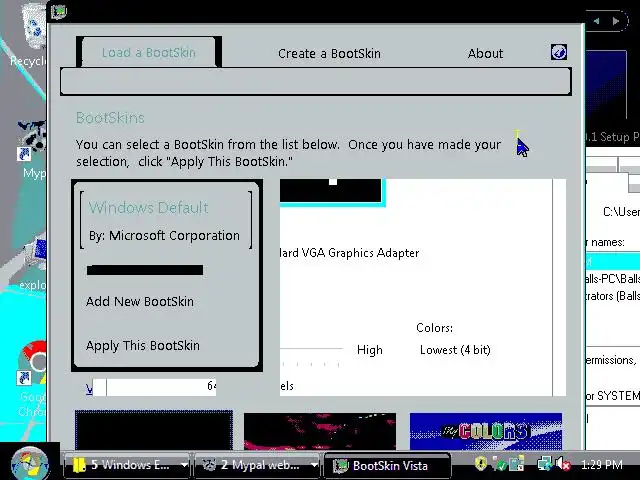Open the Mypal web taskbar group
The height and width of the screenshot is (480, 640).
pyautogui.click(x=252, y=465)
